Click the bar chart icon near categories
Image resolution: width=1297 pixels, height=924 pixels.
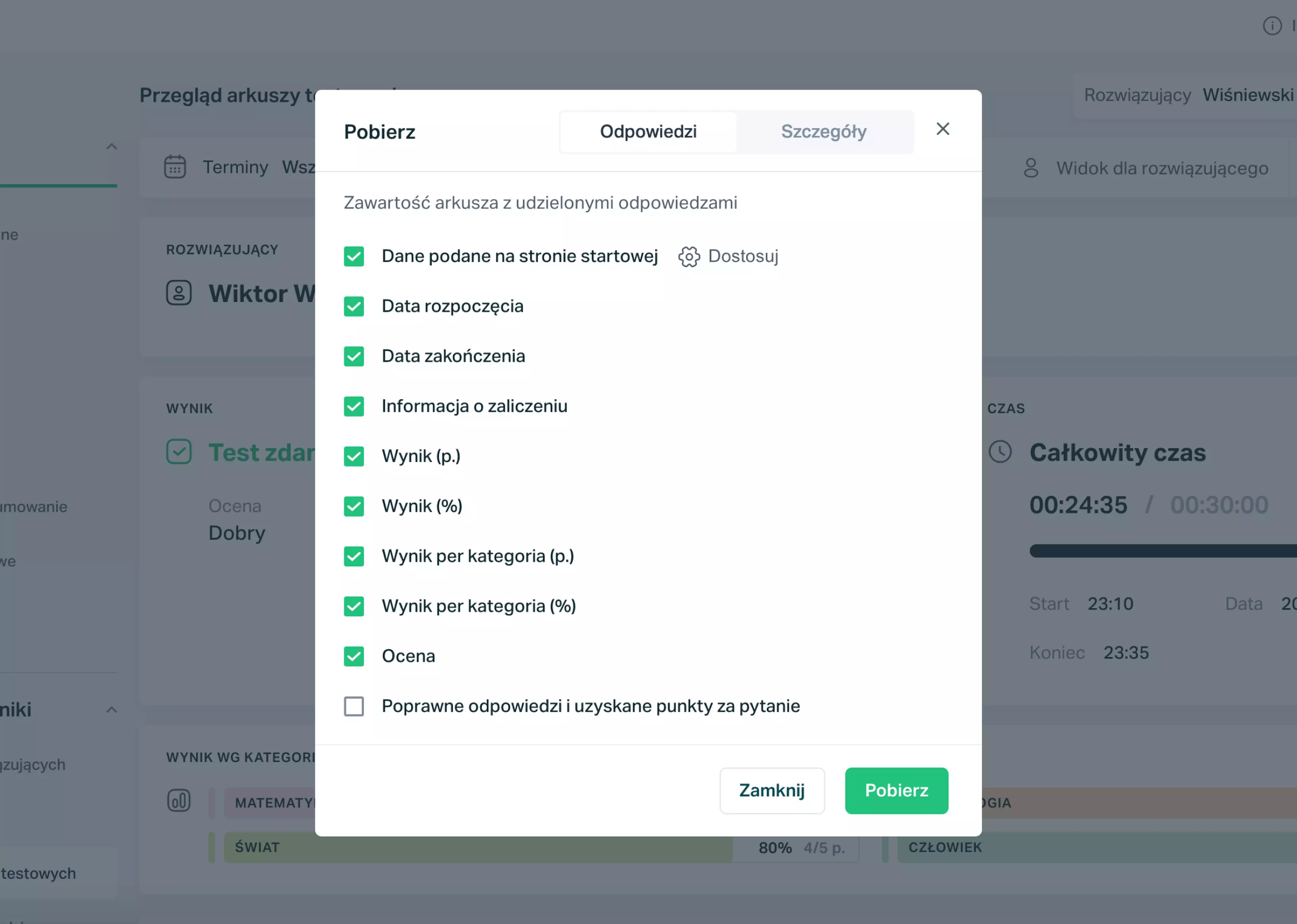[179, 800]
